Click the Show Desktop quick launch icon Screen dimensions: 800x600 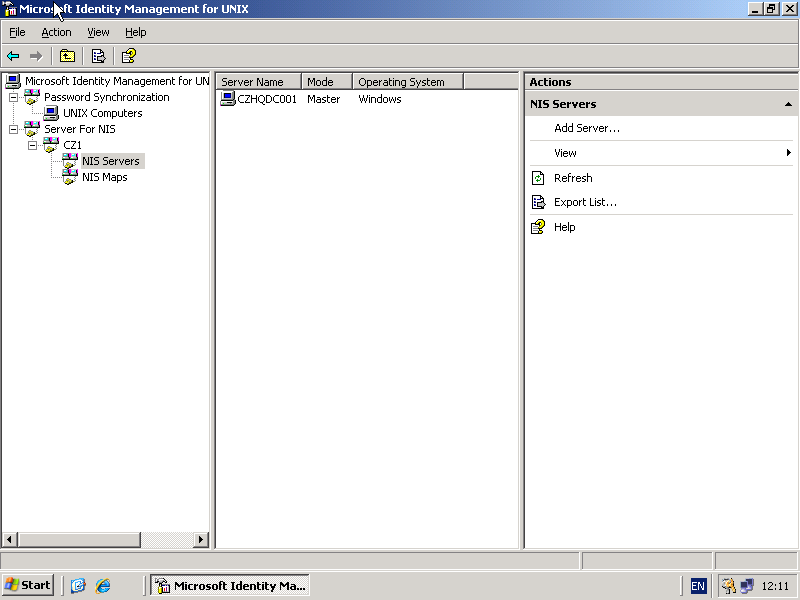pos(78,585)
